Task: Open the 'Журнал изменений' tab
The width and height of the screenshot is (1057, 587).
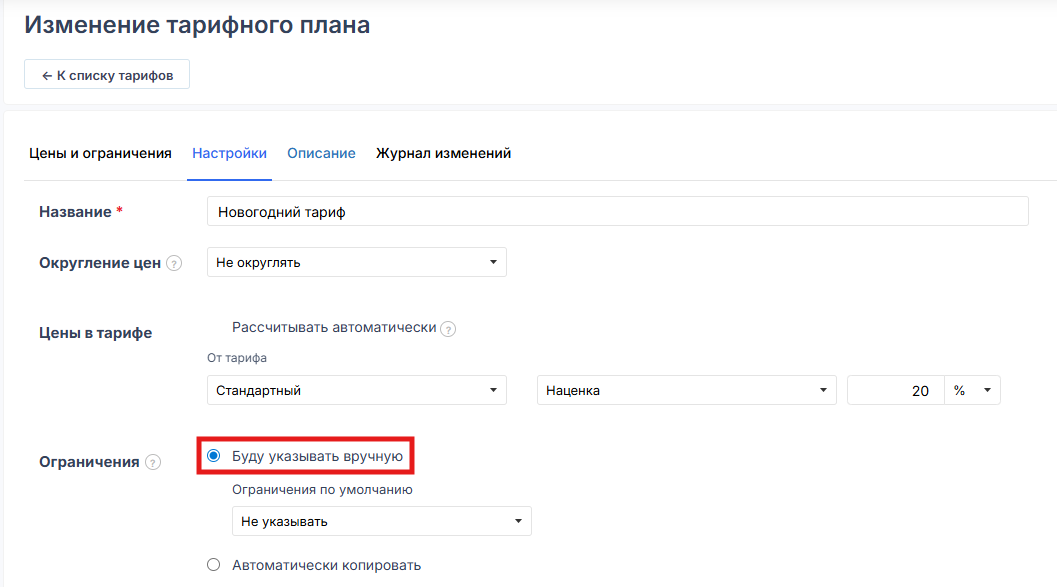Action: (443, 153)
